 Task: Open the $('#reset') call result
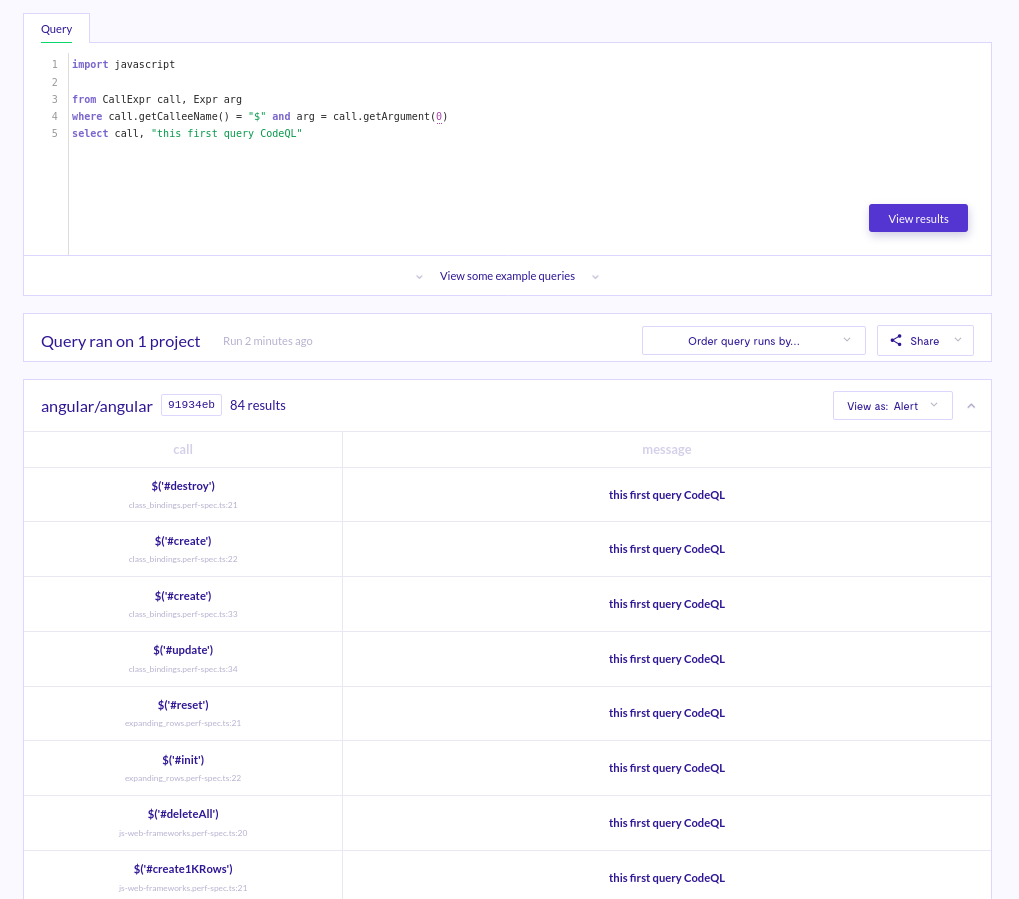(183, 705)
